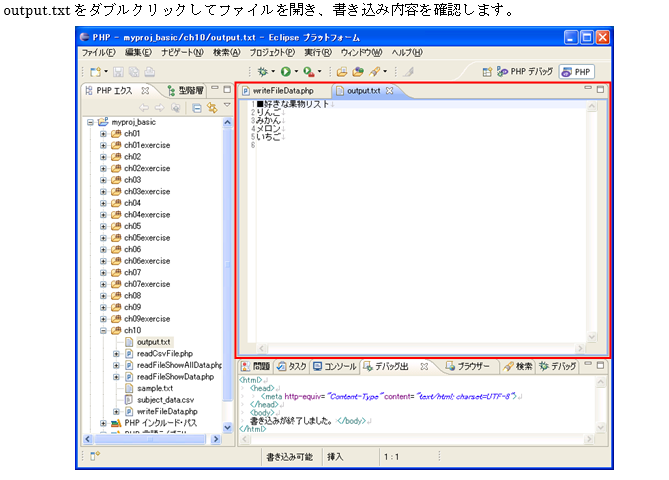Expand the ch01 folder node
This screenshot has height=480, width=669.
(103, 133)
